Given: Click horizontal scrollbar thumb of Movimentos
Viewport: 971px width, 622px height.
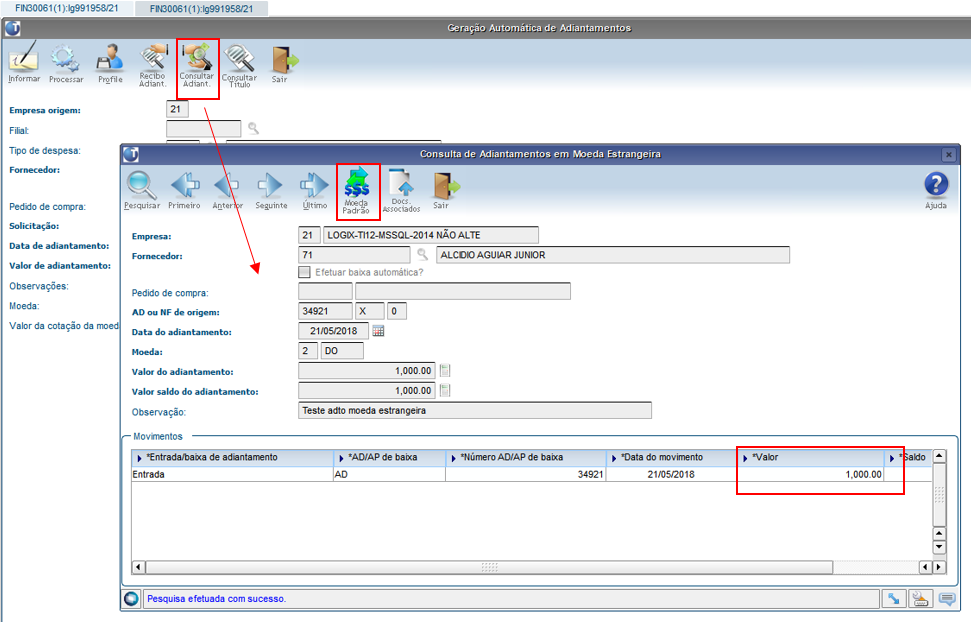Looking at the screenshot, I should click(x=489, y=567).
